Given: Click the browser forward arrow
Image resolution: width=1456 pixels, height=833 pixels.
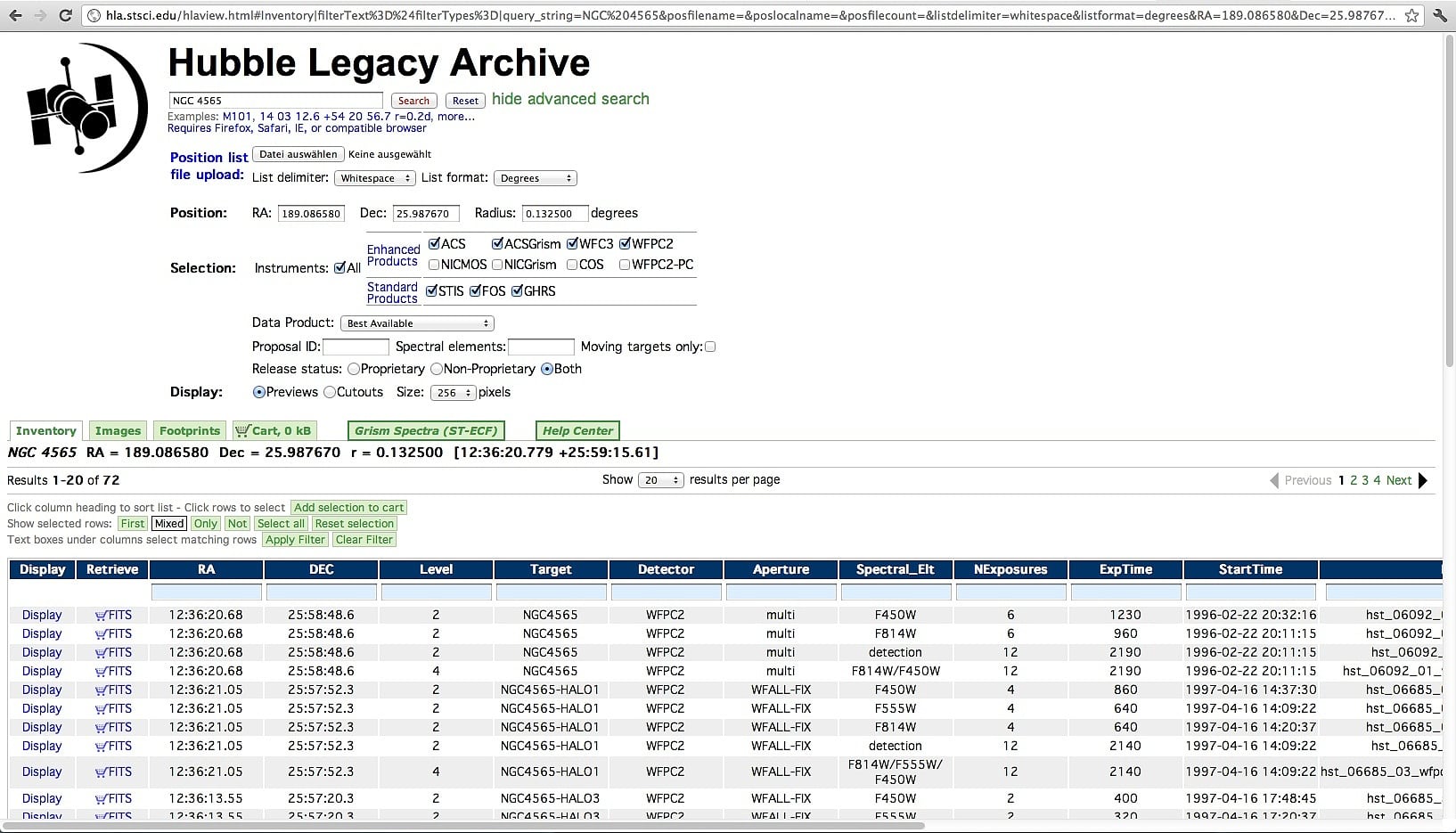Looking at the screenshot, I should pyautogui.click(x=39, y=15).
